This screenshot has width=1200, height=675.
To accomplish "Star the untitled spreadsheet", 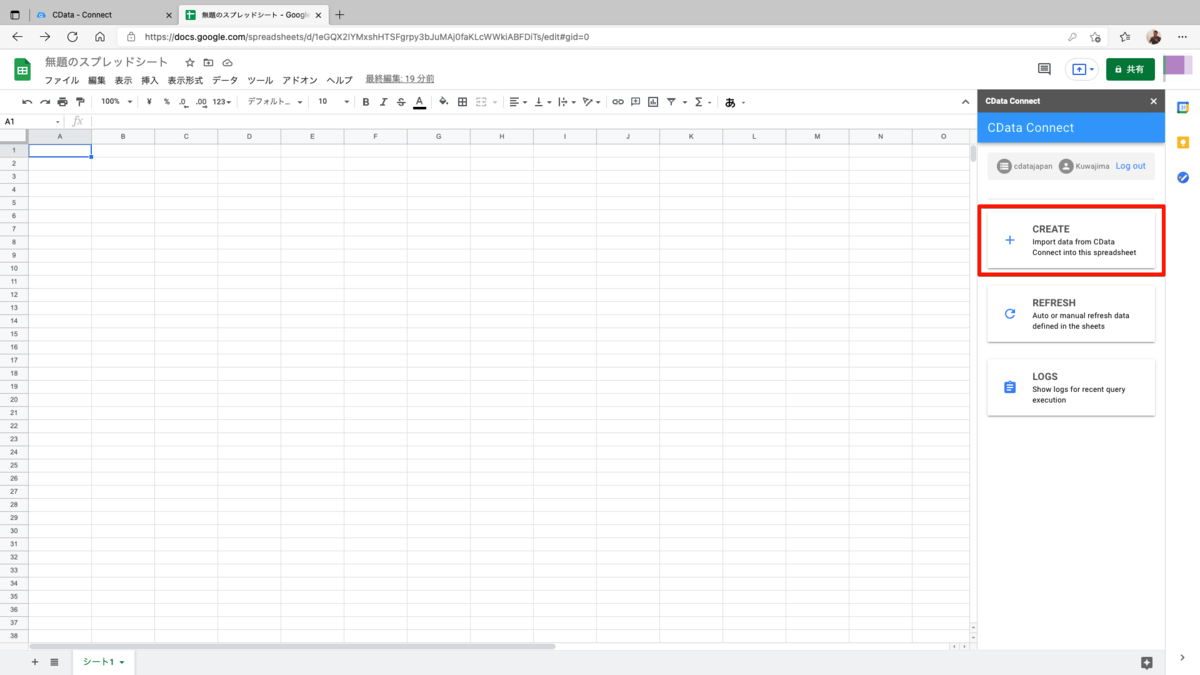I will [190, 63].
